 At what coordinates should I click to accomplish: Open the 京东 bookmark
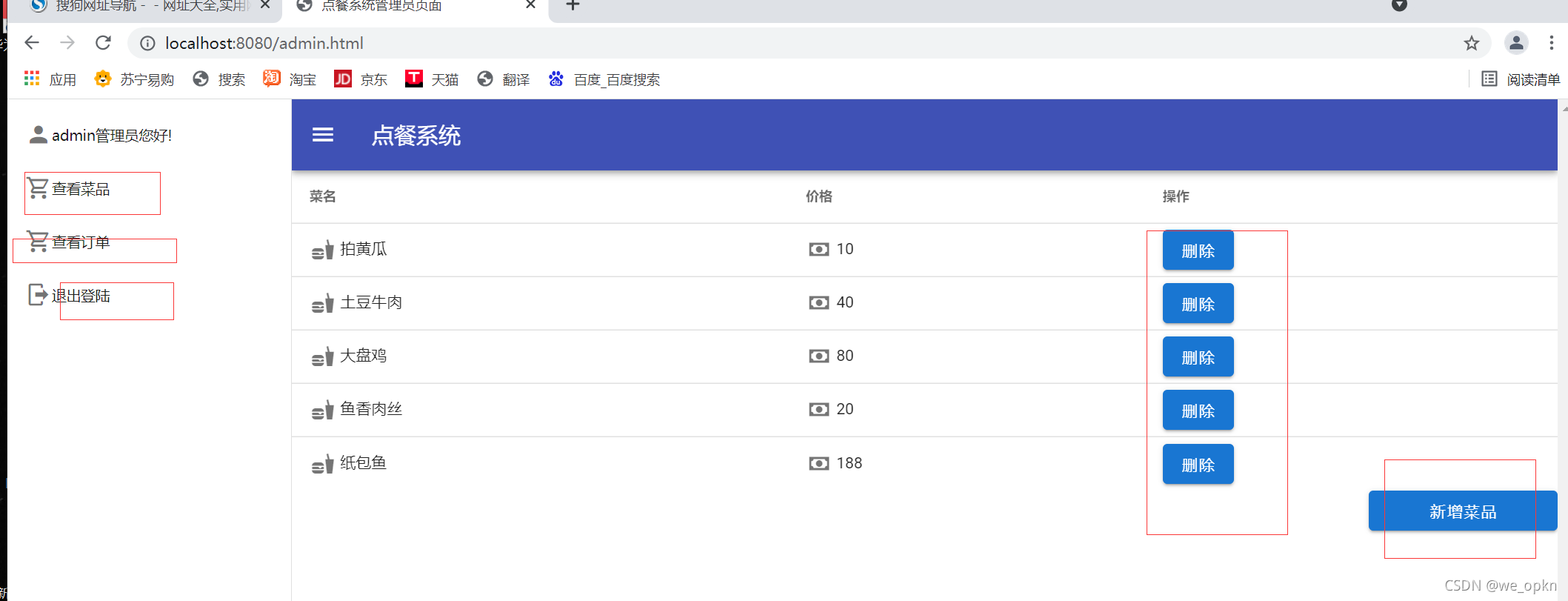click(x=361, y=79)
